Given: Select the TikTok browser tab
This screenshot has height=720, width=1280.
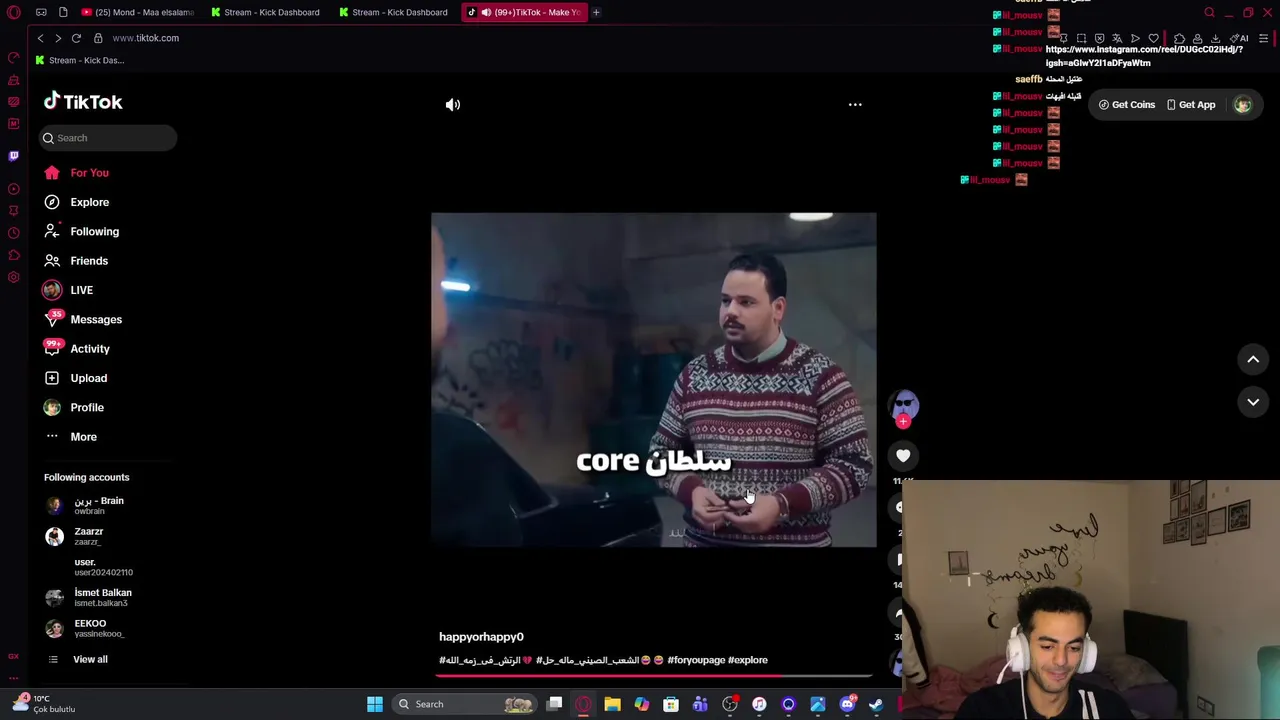Looking at the screenshot, I should pos(524,12).
